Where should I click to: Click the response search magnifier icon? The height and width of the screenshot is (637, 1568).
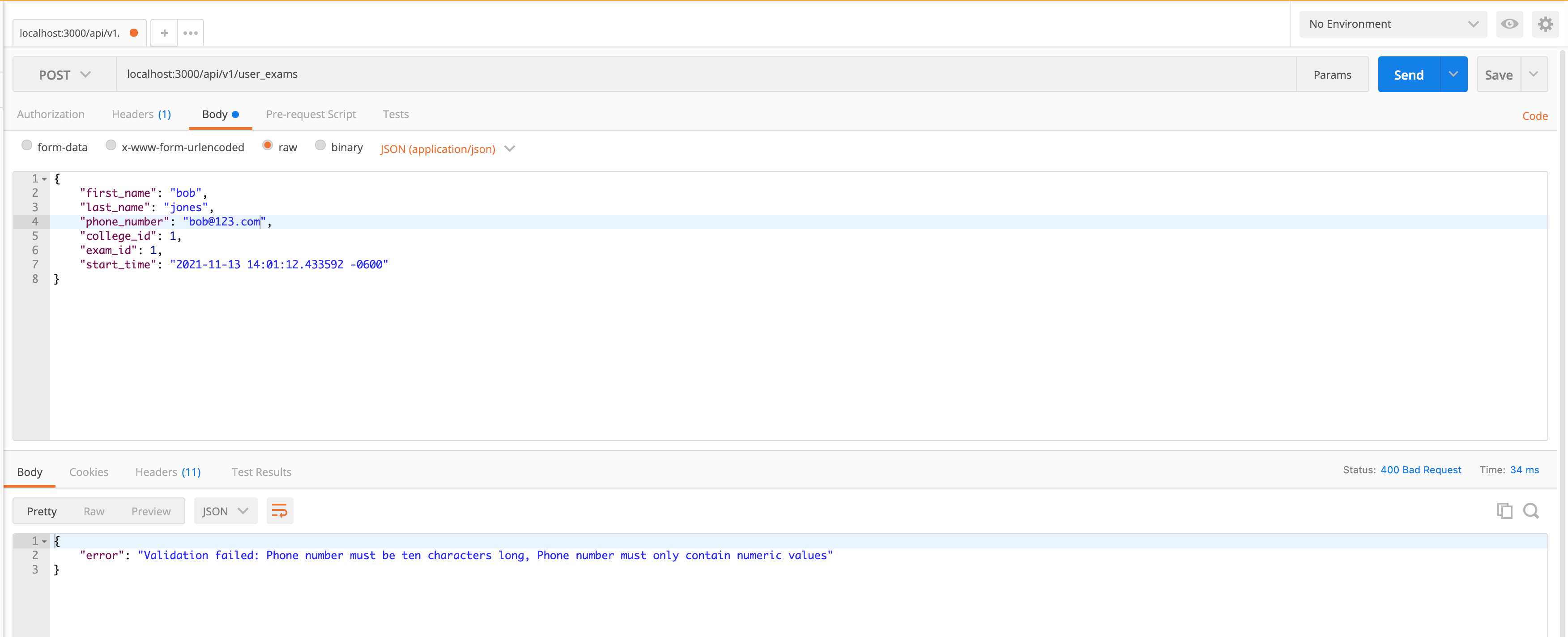pos(1531,511)
